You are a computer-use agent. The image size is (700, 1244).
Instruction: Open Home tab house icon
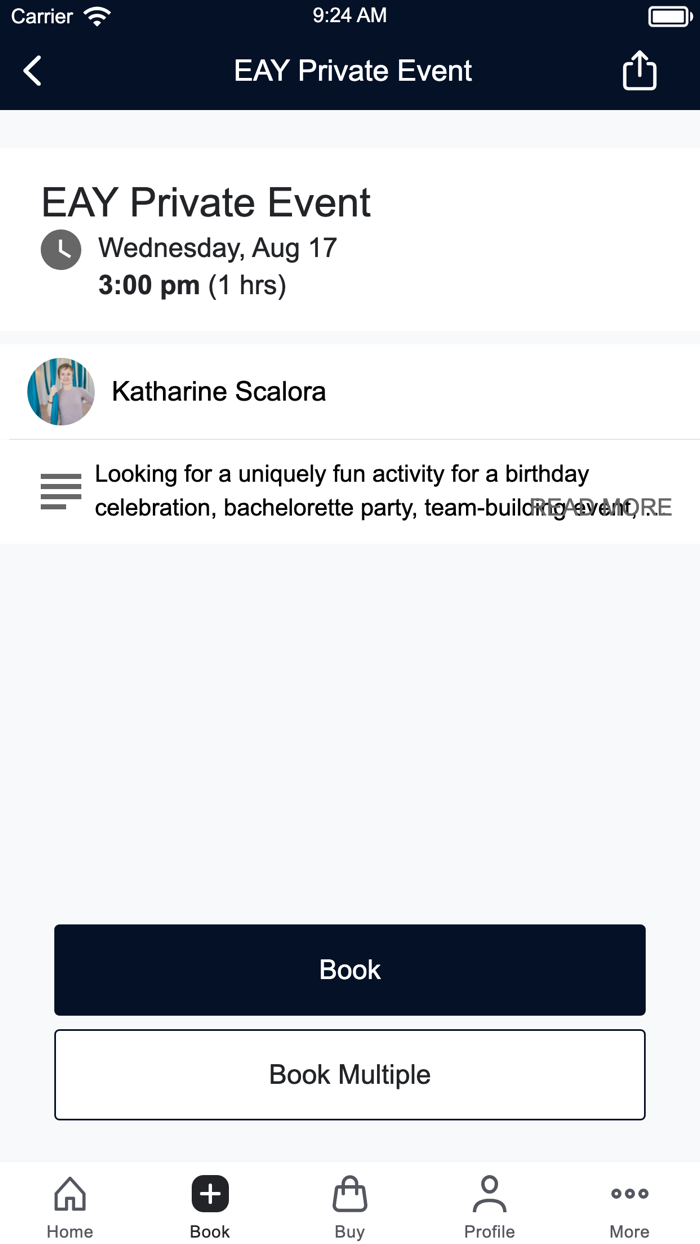(x=70, y=1194)
